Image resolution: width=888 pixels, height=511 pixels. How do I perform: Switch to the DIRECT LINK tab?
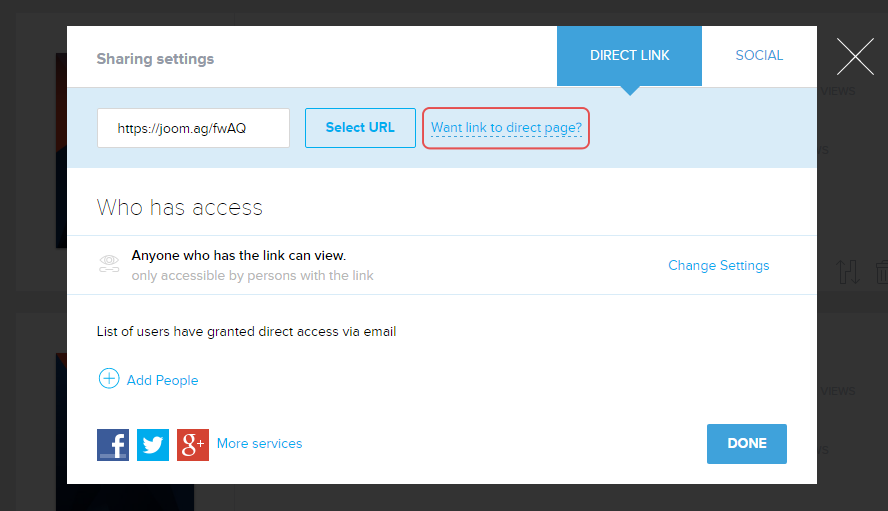coord(629,56)
